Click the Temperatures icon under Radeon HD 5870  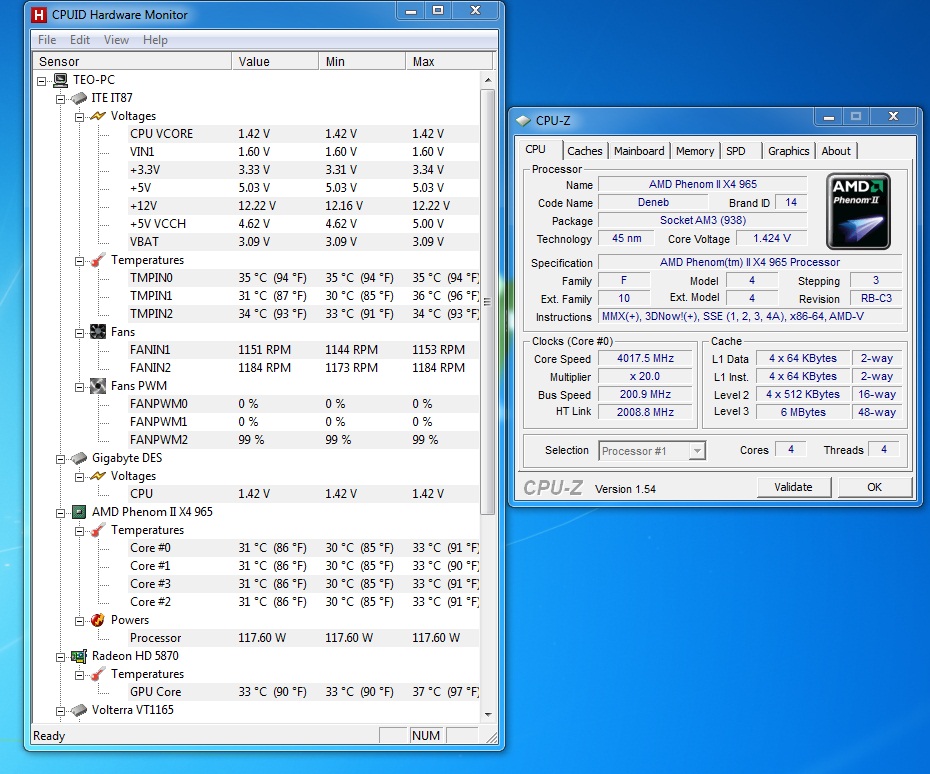click(x=98, y=674)
